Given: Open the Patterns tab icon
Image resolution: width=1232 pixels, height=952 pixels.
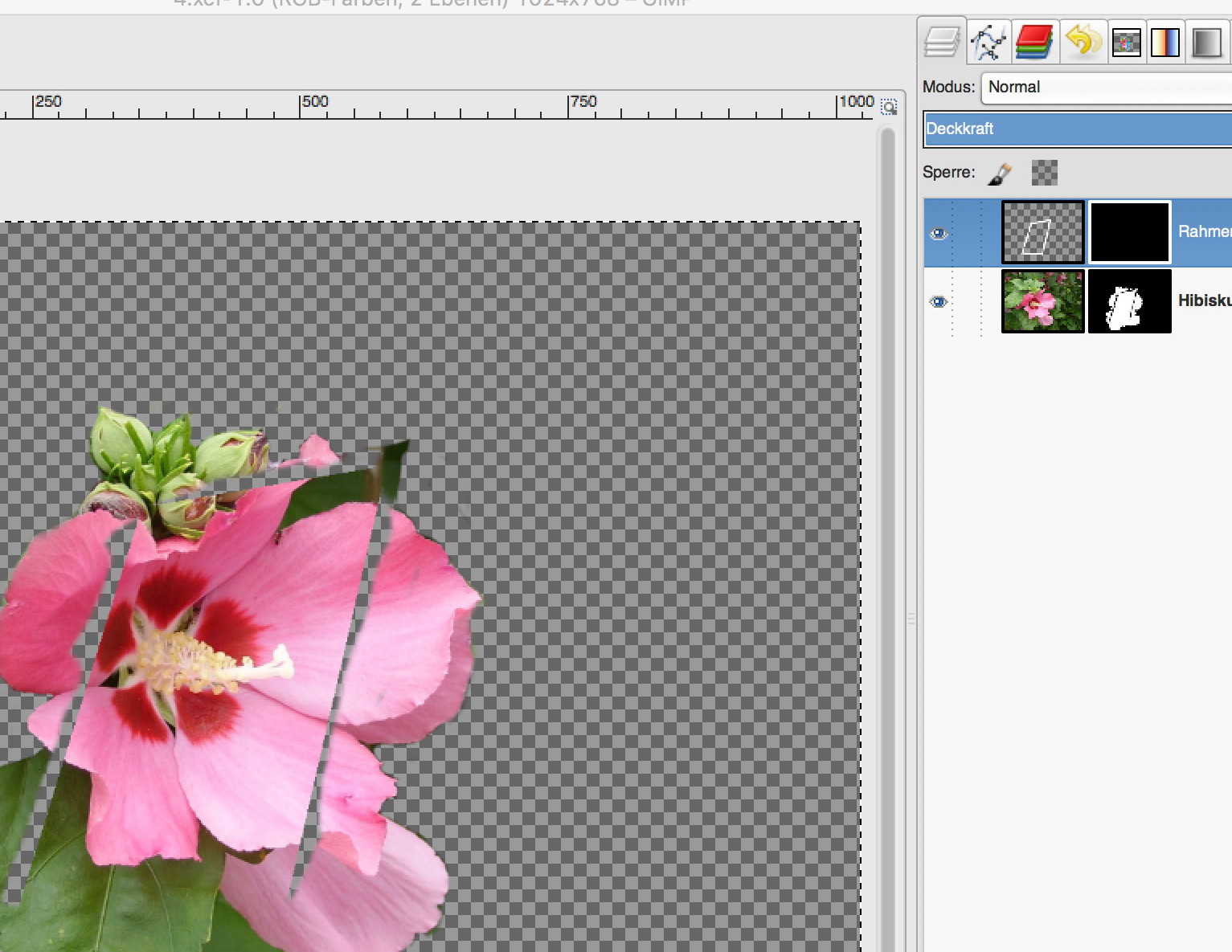Looking at the screenshot, I should click(1127, 43).
